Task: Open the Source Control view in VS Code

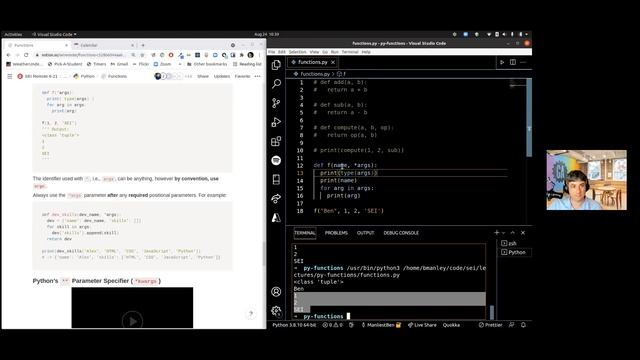Action: pyautogui.click(x=276, y=103)
